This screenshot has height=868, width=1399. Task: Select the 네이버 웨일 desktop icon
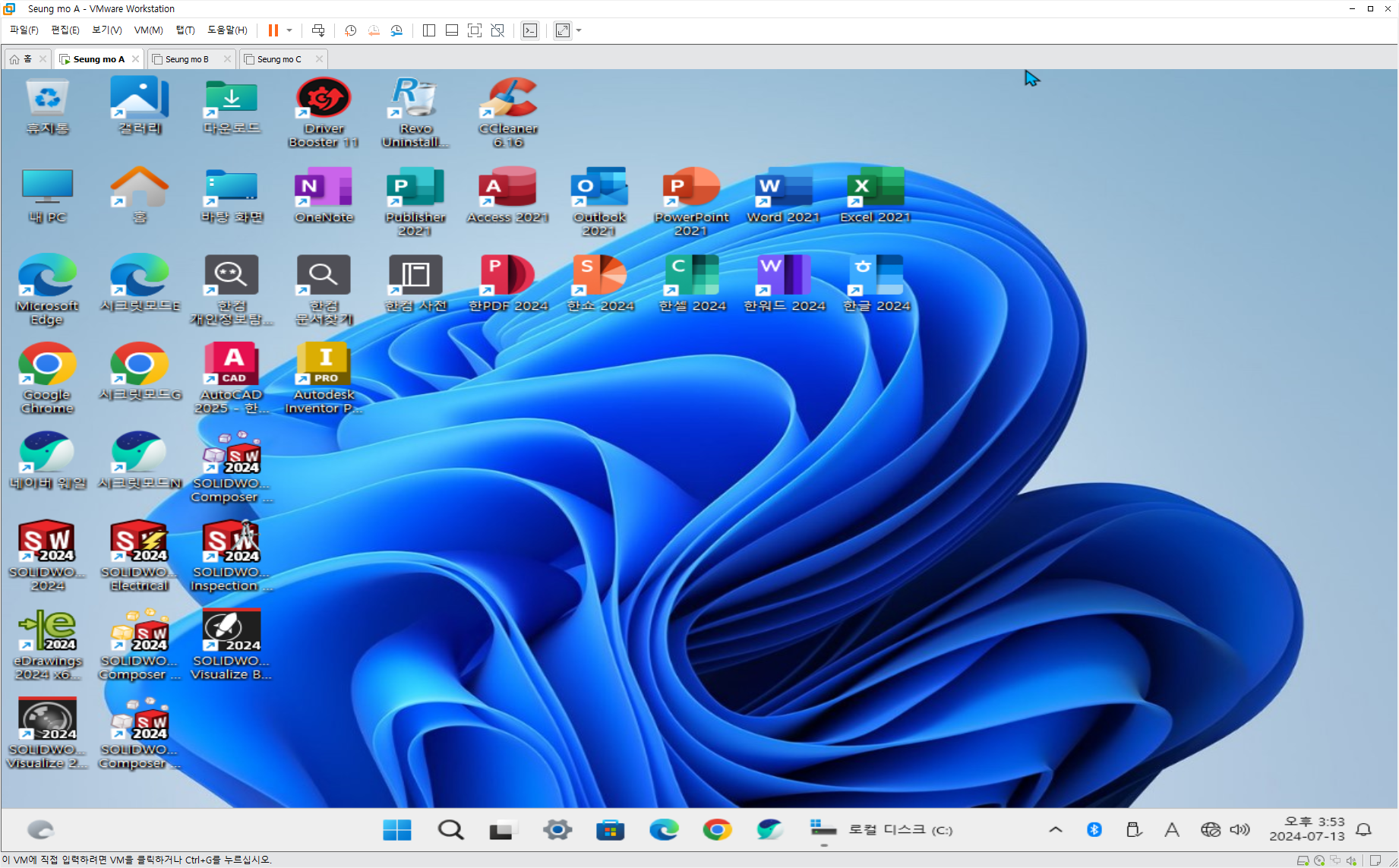[48, 461]
